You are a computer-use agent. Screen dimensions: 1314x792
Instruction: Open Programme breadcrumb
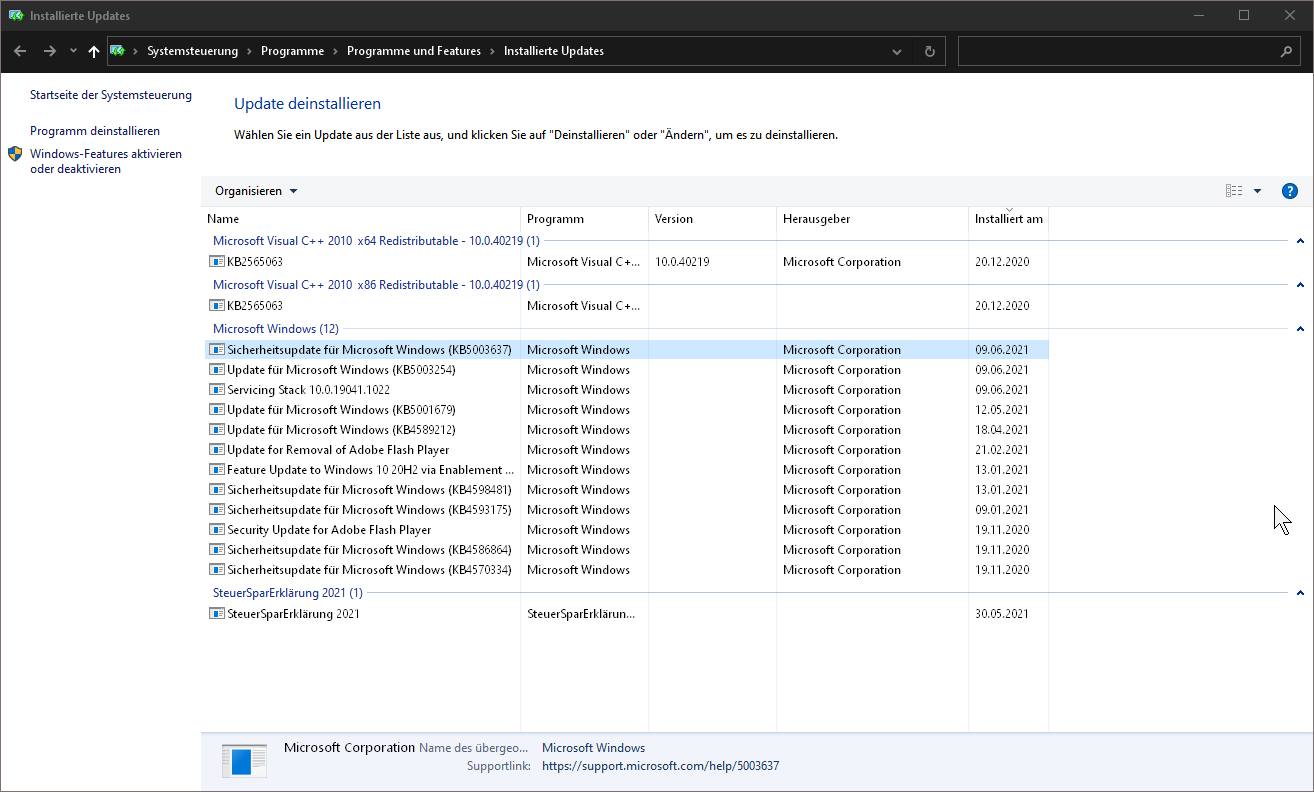click(292, 51)
